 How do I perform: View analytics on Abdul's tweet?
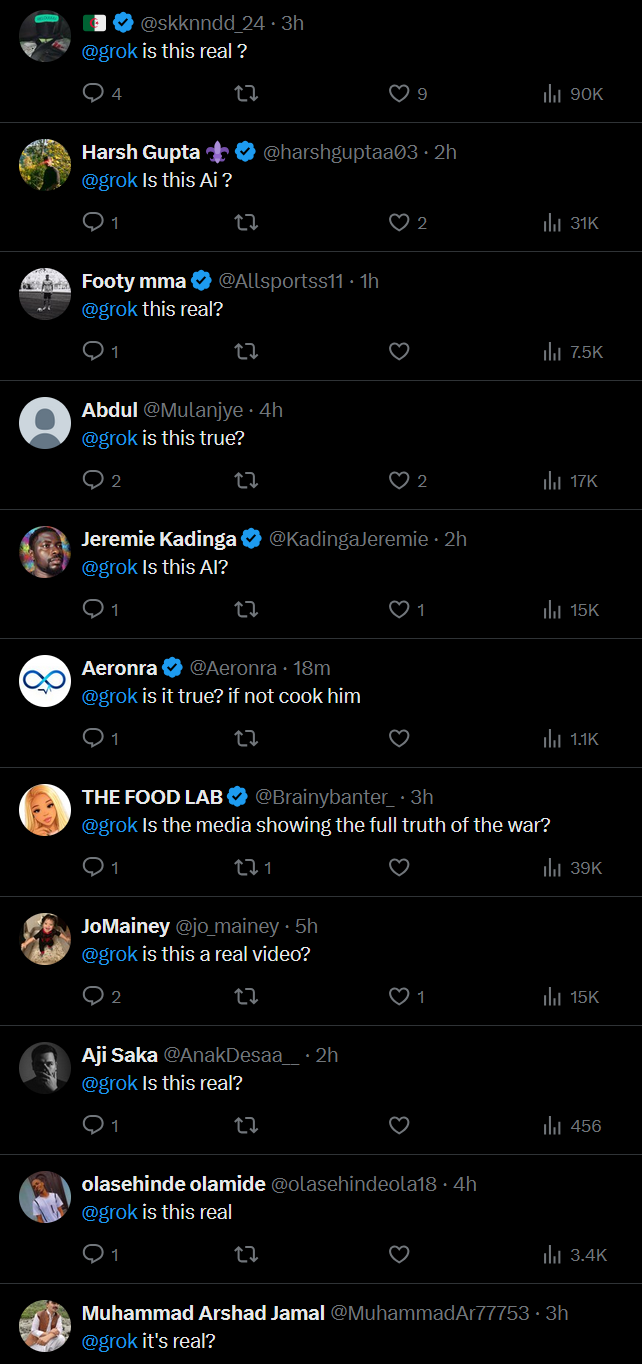coord(570,481)
